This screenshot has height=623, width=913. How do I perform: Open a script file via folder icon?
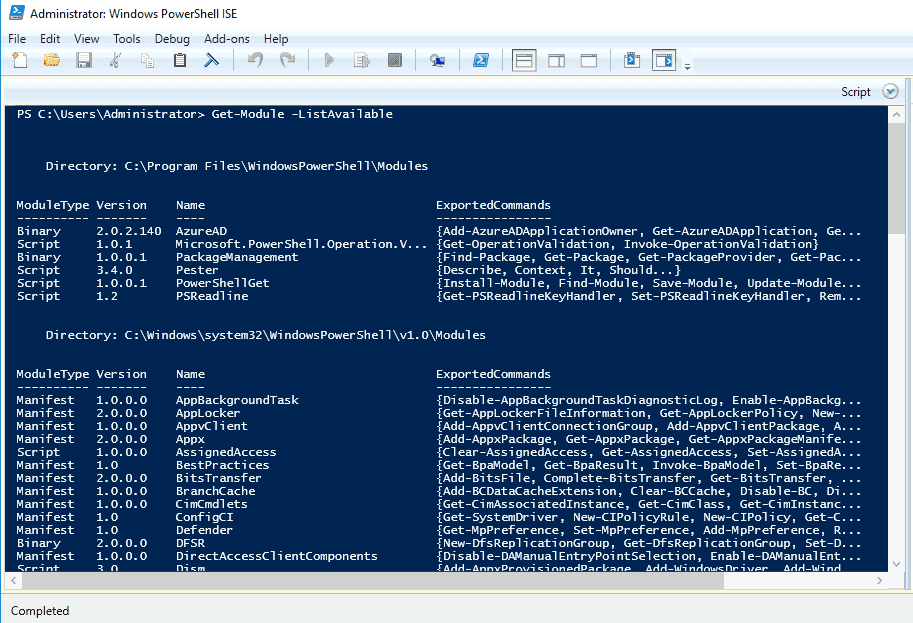[x=51, y=61]
